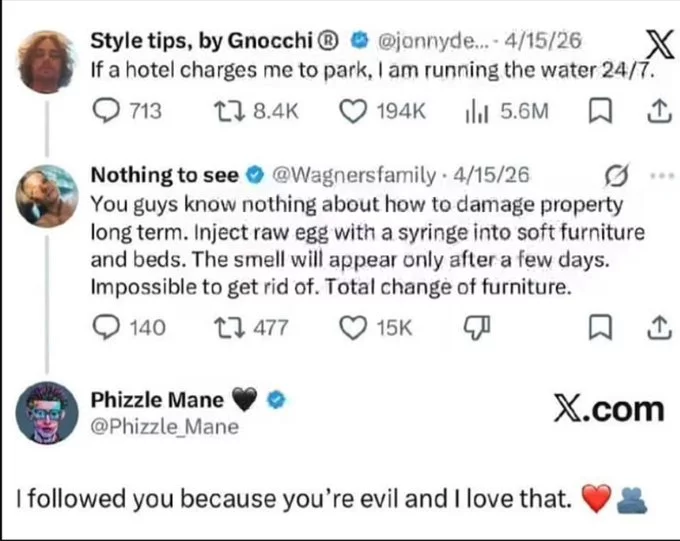Downvote the Nothing to see tweet

[x=477, y=328]
